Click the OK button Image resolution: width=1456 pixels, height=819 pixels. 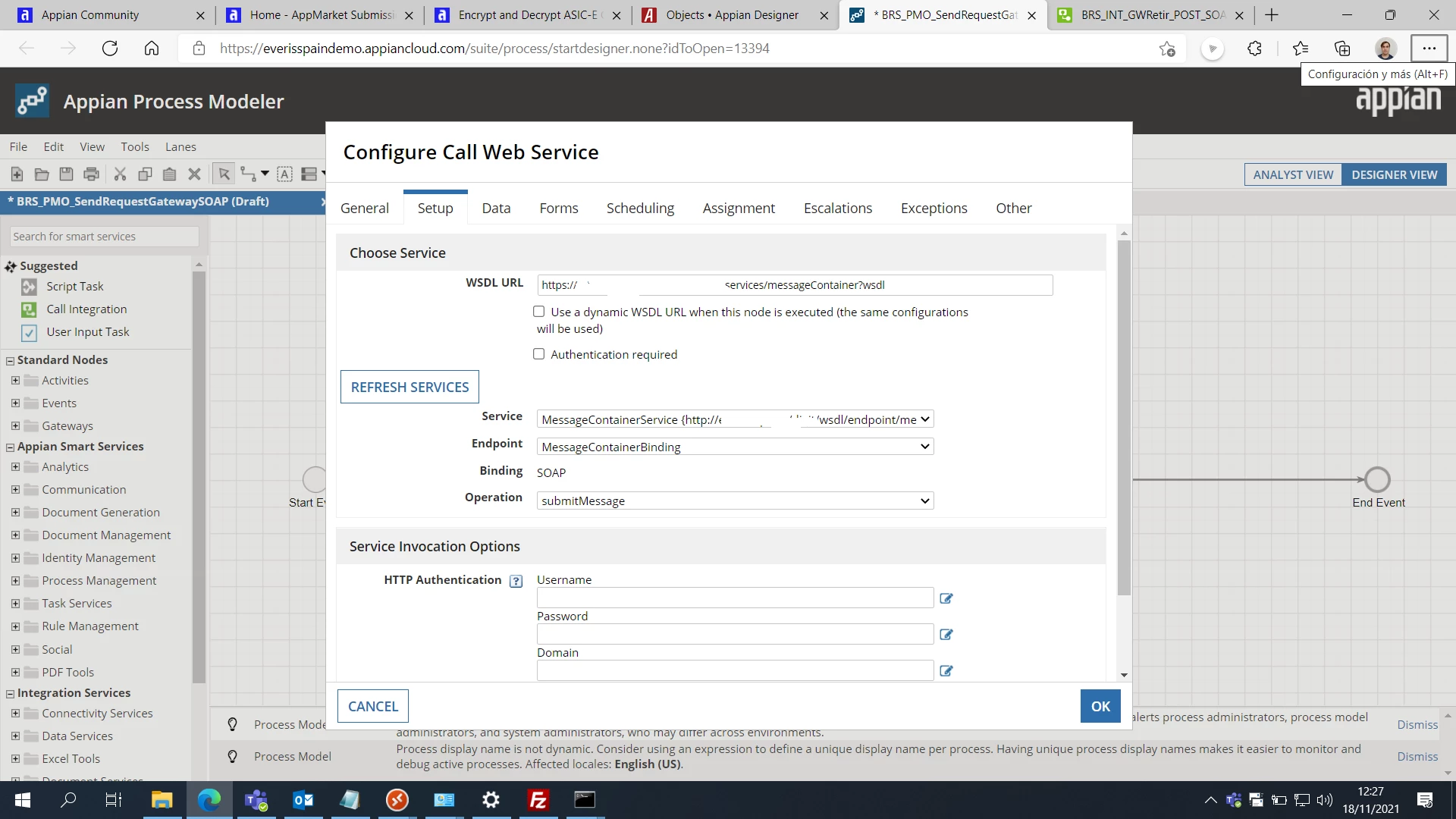[x=1100, y=706]
